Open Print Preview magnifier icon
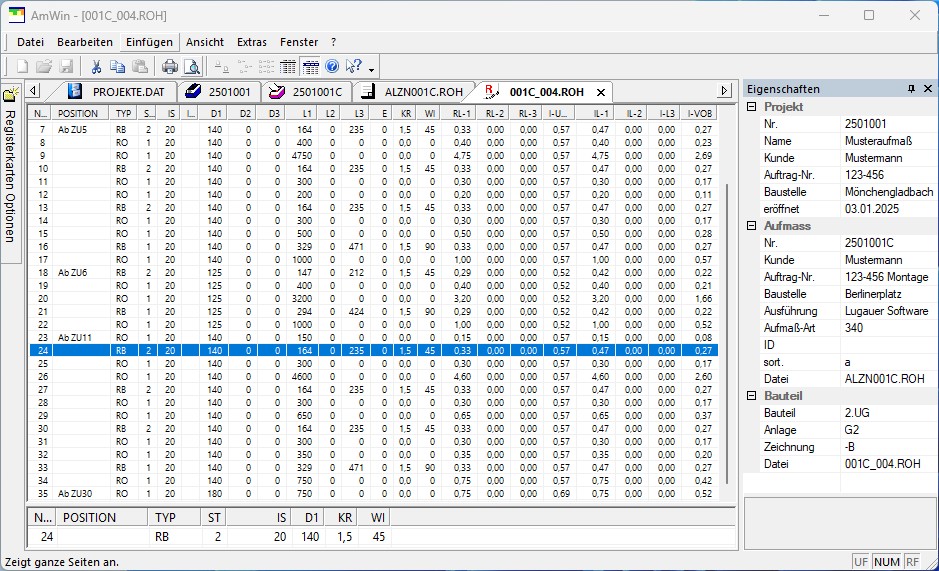This screenshot has height=571, width=939. 192,67
